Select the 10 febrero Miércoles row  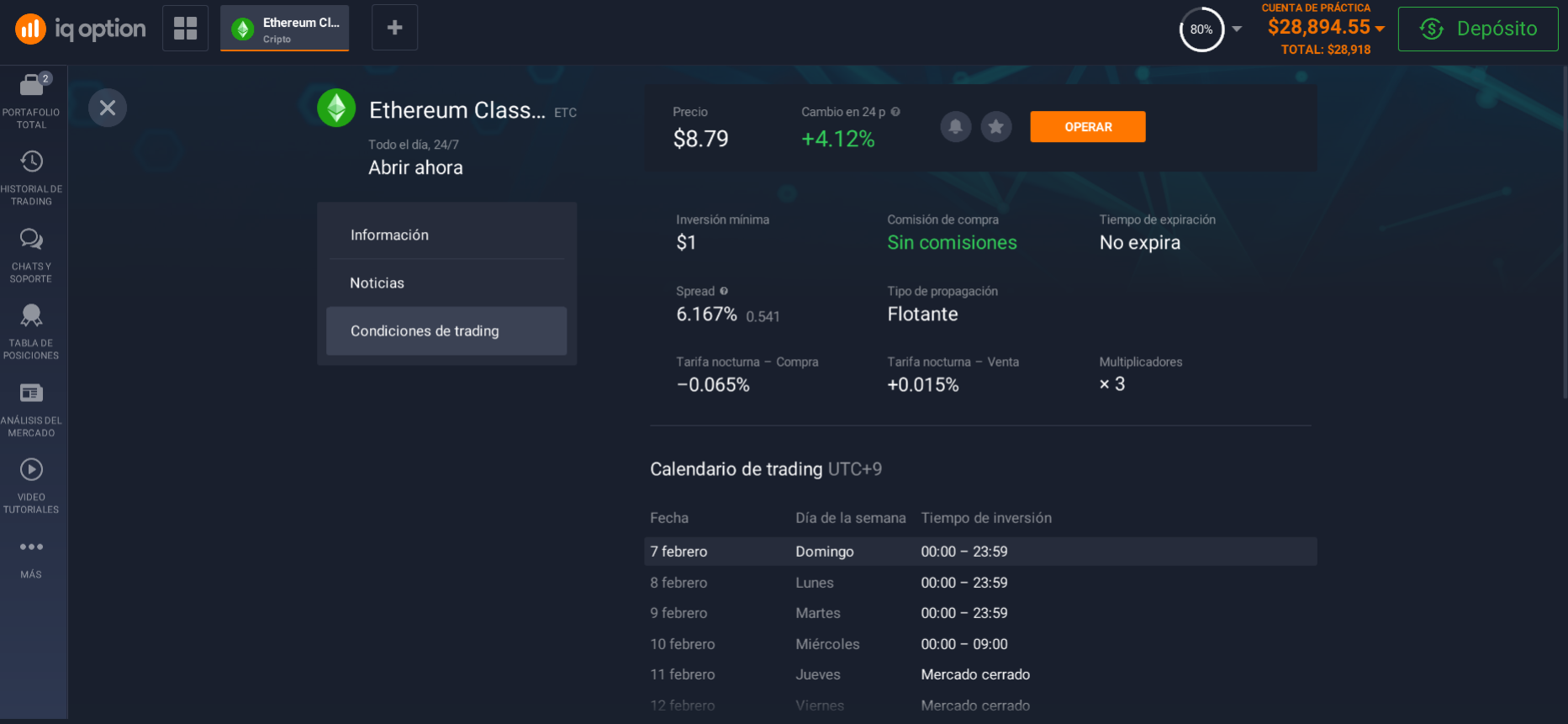980,644
